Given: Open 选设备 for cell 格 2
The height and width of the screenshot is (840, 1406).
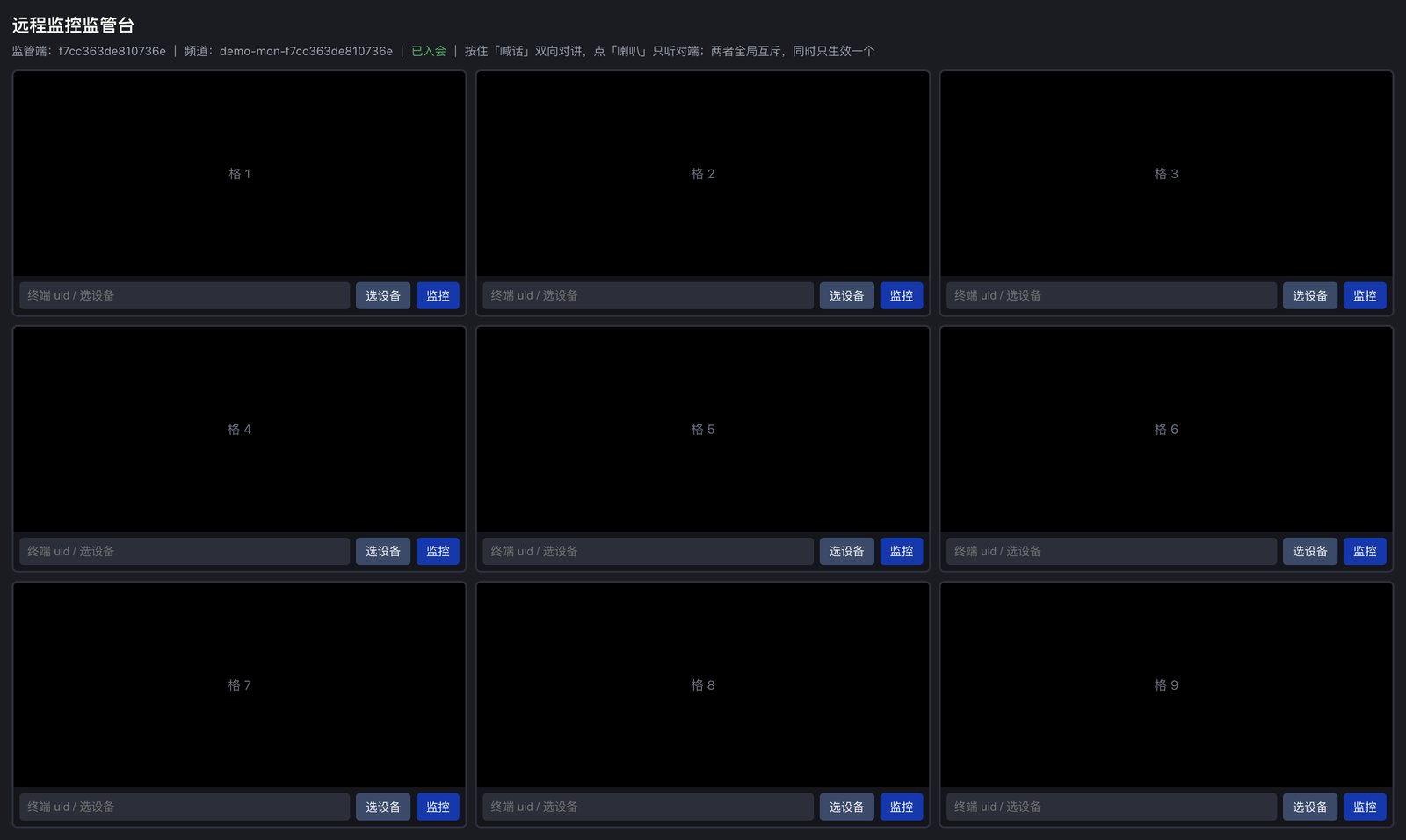Looking at the screenshot, I should coord(846,295).
